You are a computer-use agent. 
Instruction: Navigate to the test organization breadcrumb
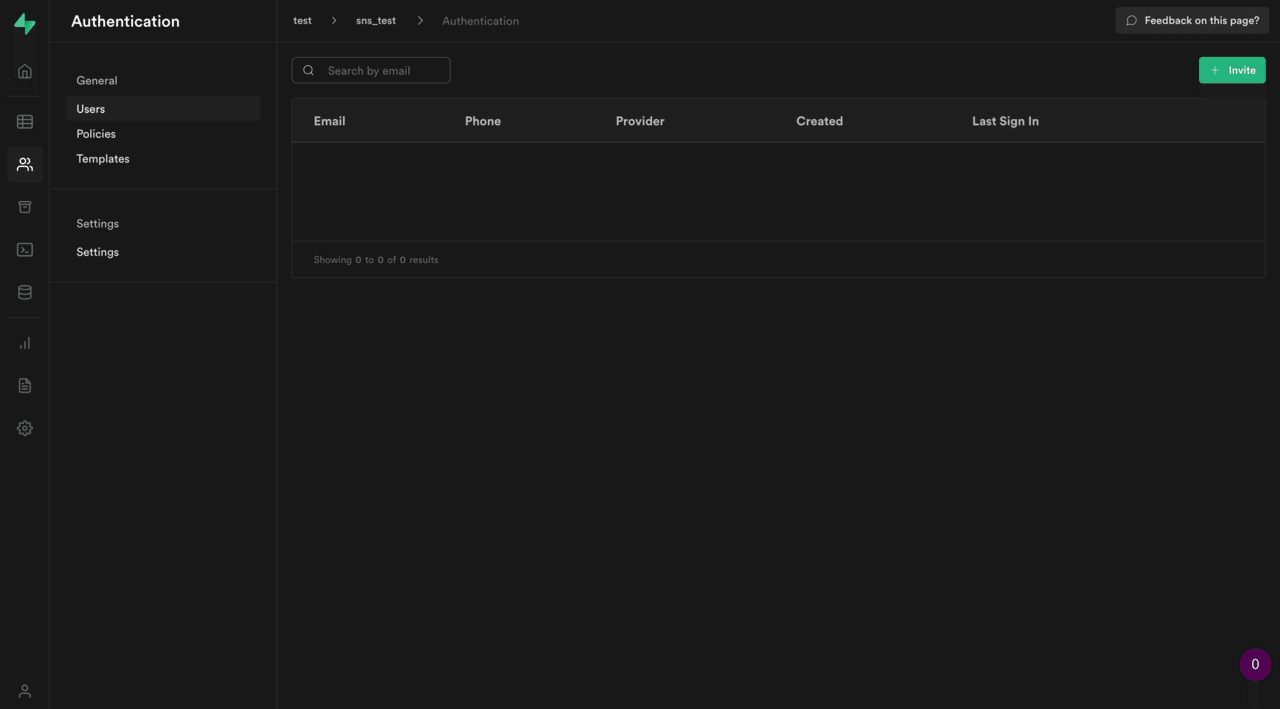[302, 21]
